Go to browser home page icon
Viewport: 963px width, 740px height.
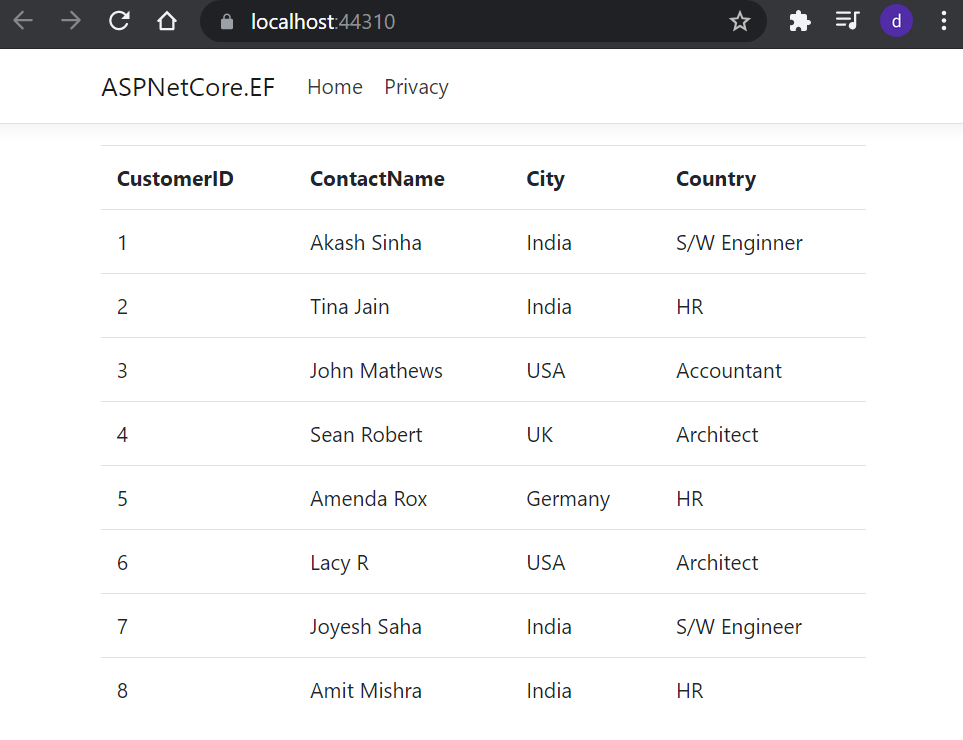point(166,21)
